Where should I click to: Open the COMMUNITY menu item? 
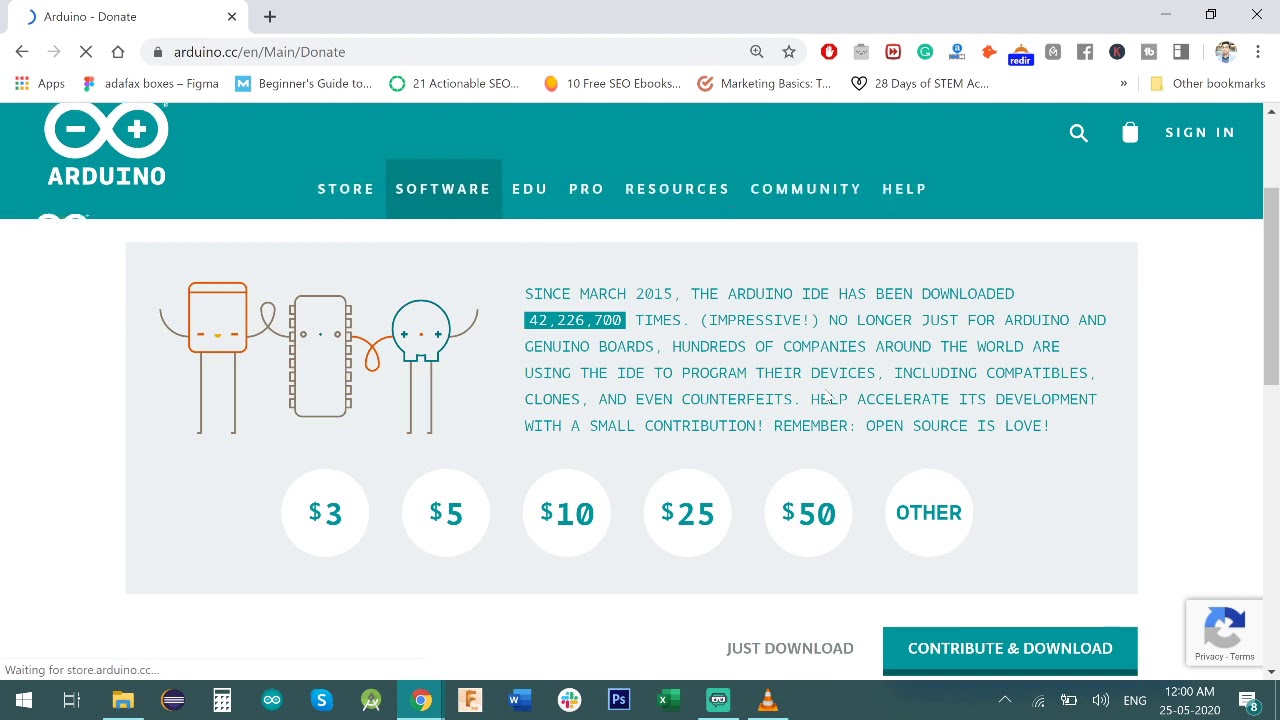click(806, 189)
